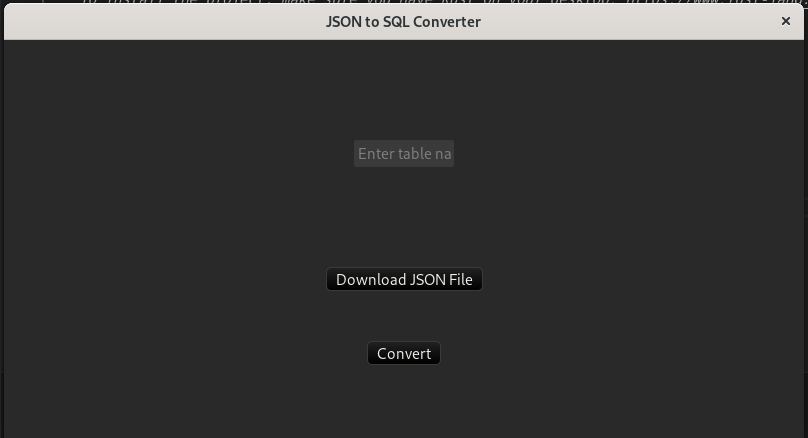Choose a JSON file via Download JSON File
Image resolution: width=808 pixels, height=438 pixels.
coord(404,279)
